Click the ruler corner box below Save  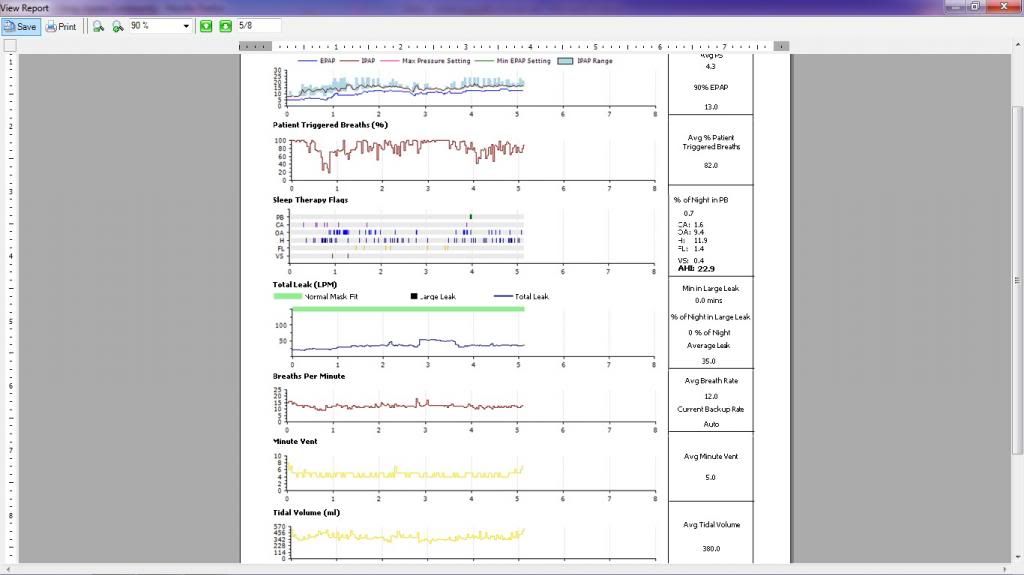tap(10, 46)
